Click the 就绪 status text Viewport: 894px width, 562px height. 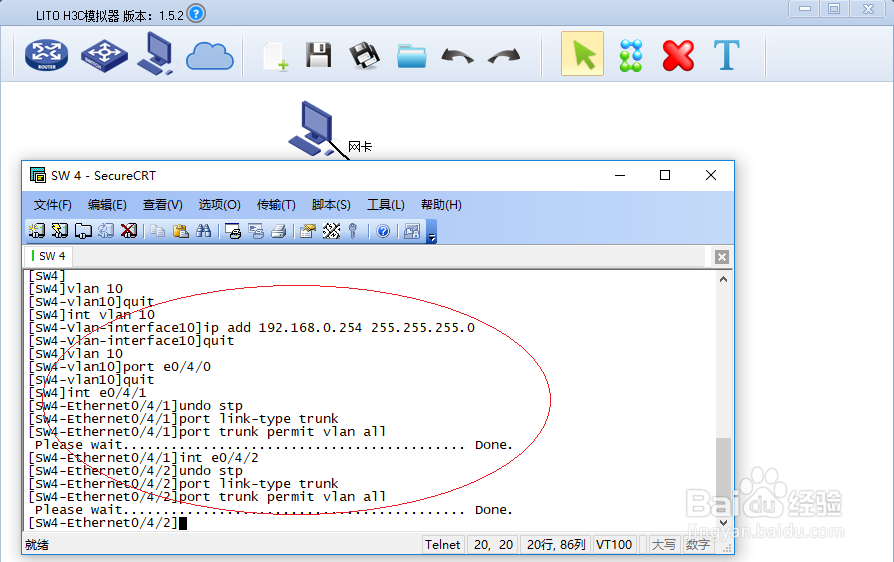tap(36, 545)
